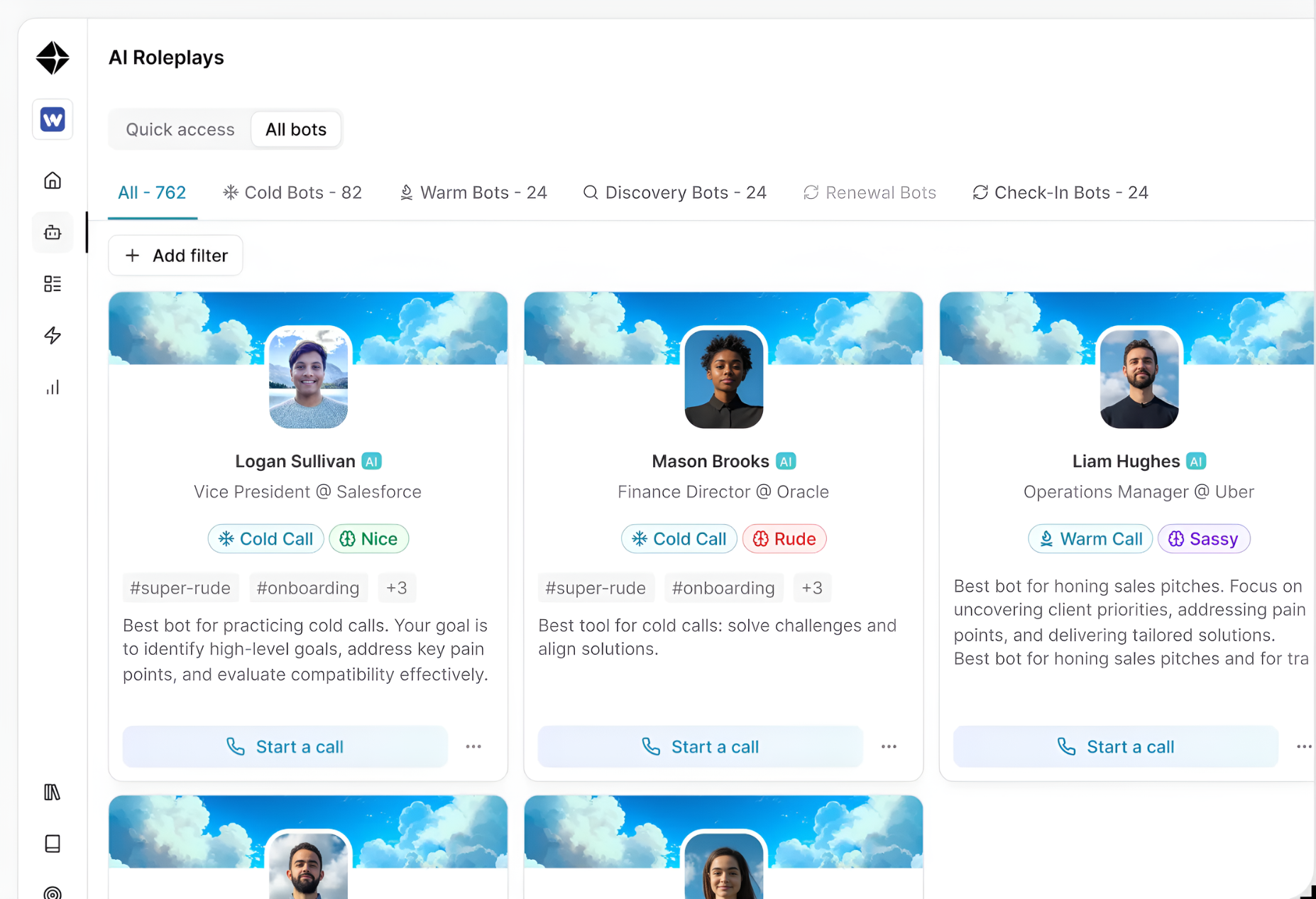The width and height of the screenshot is (1316, 899).
Task: Open the grid list icon in sidebar
Action: [x=53, y=284]
